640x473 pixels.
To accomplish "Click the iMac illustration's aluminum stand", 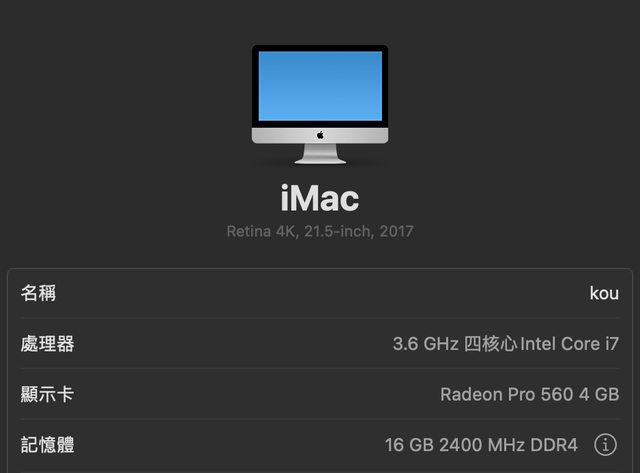I will [x=320, y=155].
